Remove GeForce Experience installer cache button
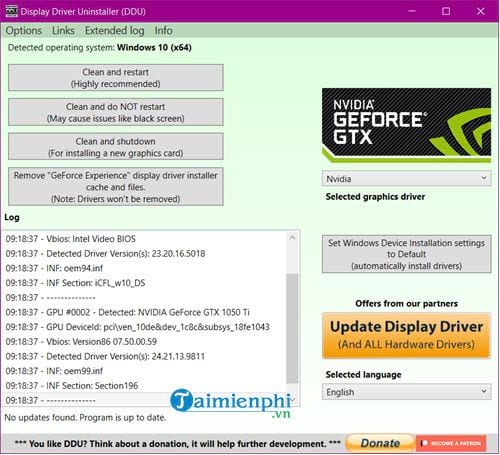 116,187
